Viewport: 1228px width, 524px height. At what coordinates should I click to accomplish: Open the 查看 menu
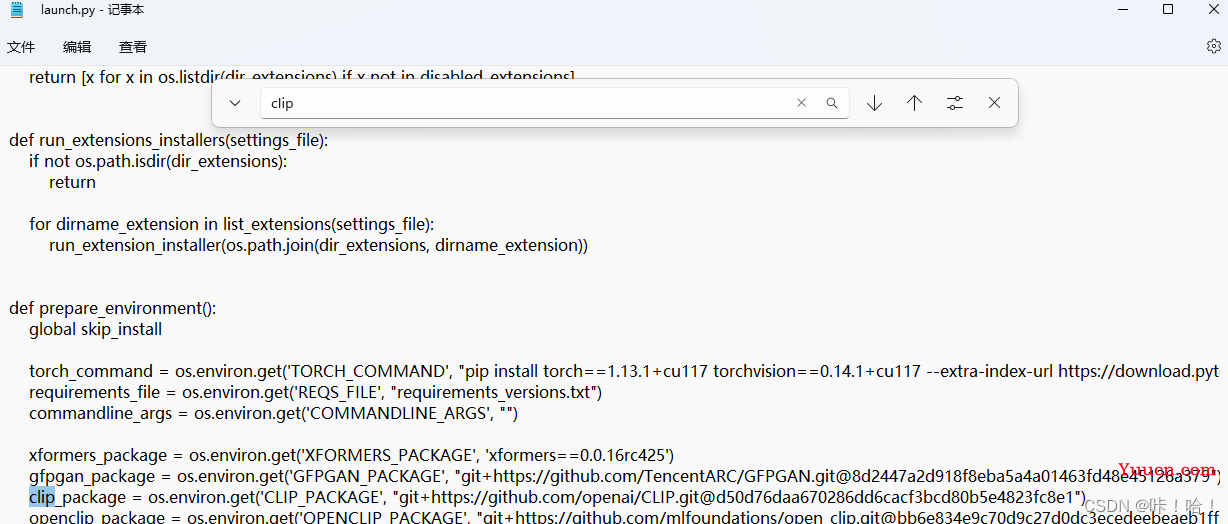(133, 47)
